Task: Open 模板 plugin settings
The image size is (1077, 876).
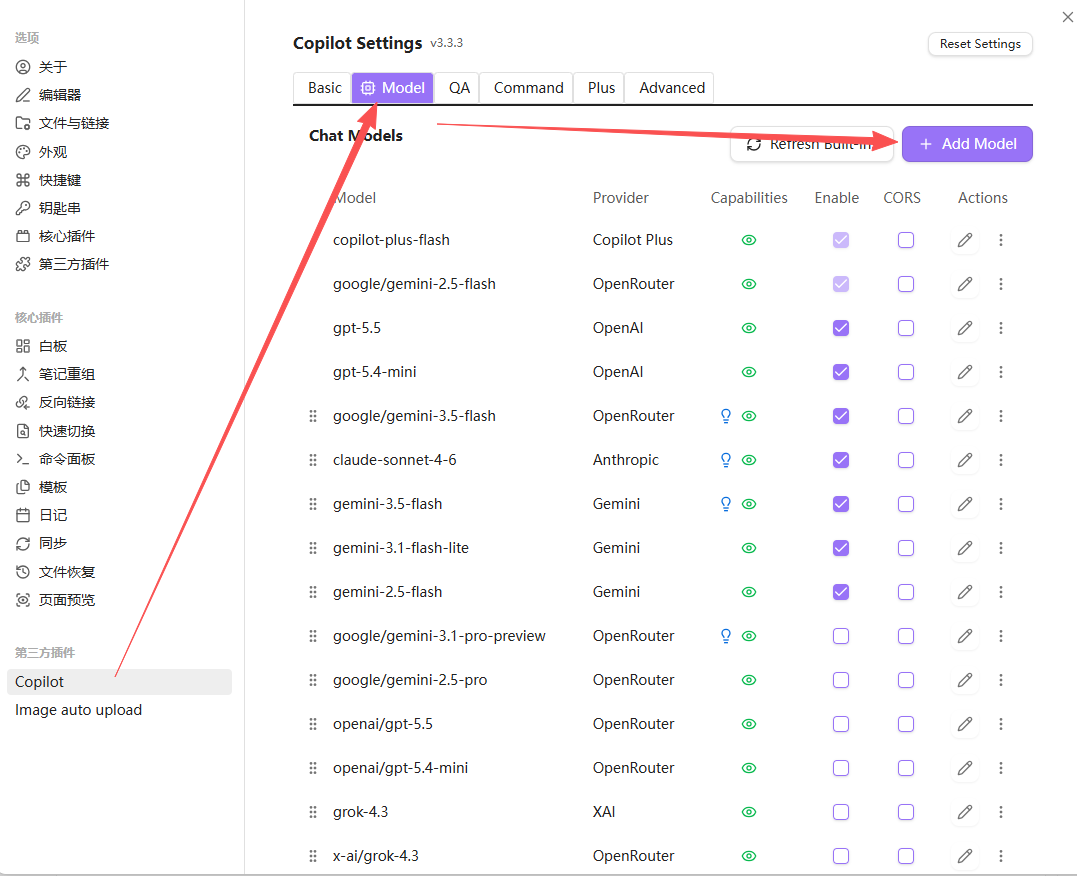Action: click(53, 486)
